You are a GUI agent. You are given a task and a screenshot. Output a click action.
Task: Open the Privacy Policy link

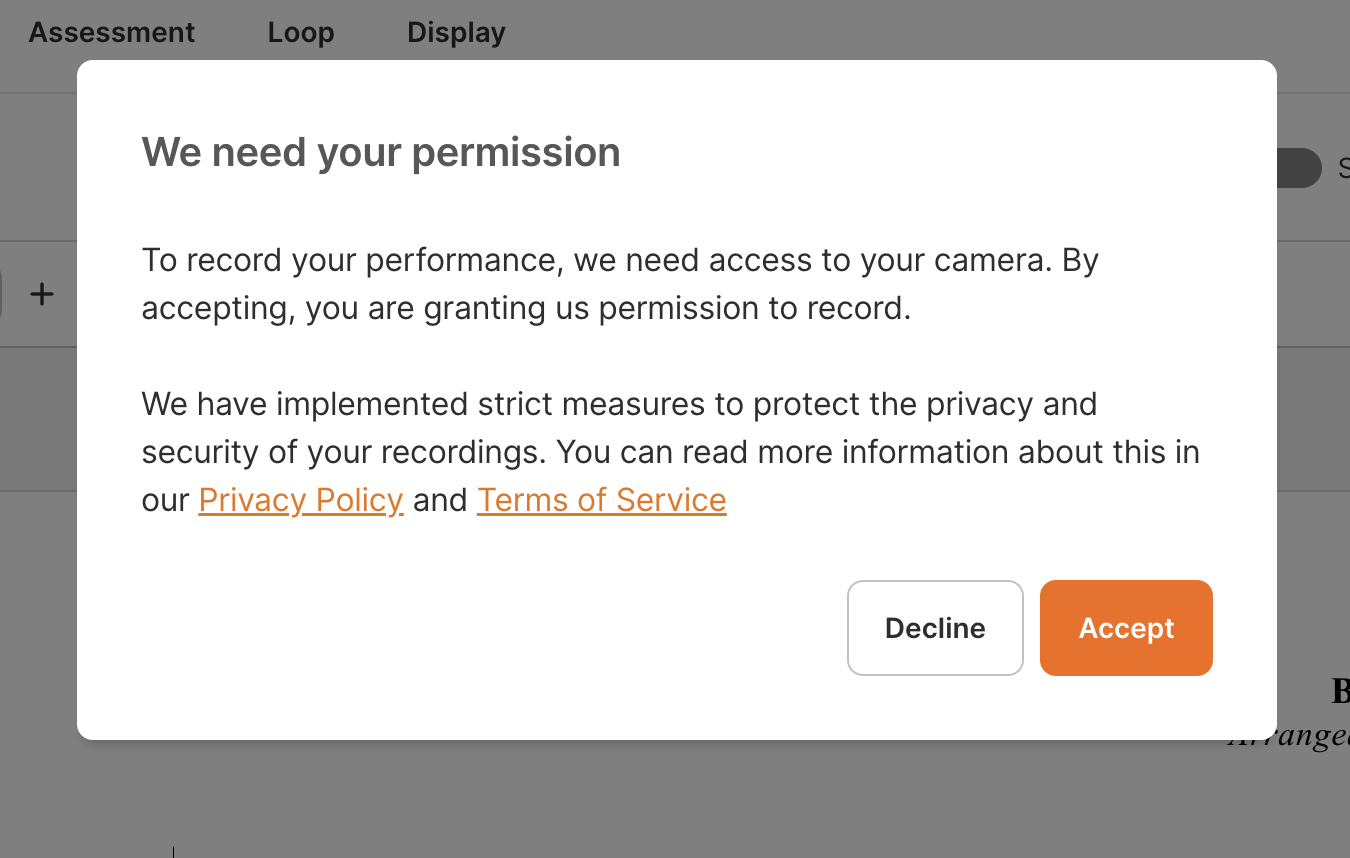point(301,500)
